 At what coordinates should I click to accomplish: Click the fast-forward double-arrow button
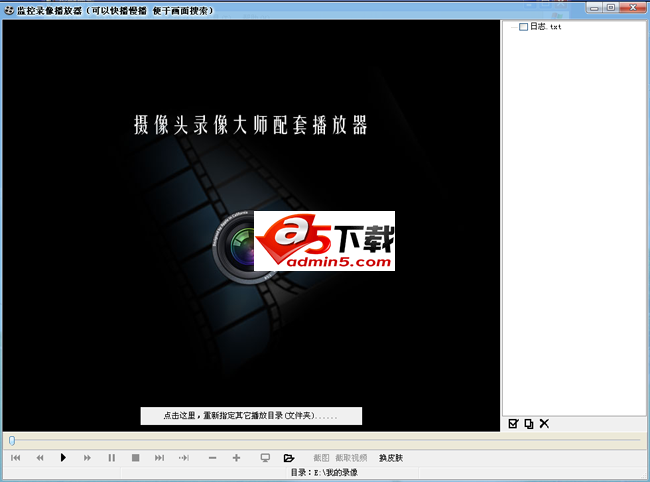click(x=87, y=458)
